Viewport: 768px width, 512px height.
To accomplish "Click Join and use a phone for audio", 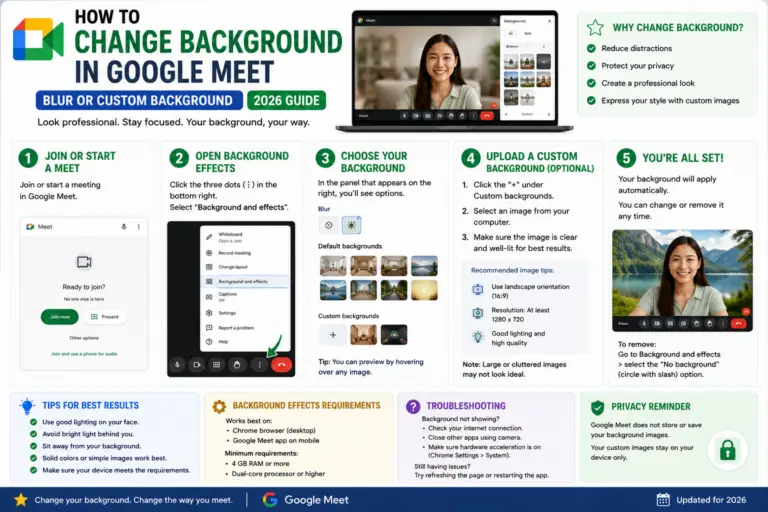I will (x=84, y=354).
